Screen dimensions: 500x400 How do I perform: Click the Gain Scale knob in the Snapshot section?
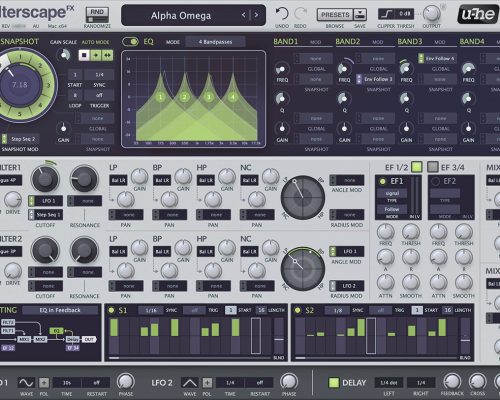(x=63, y=55)
